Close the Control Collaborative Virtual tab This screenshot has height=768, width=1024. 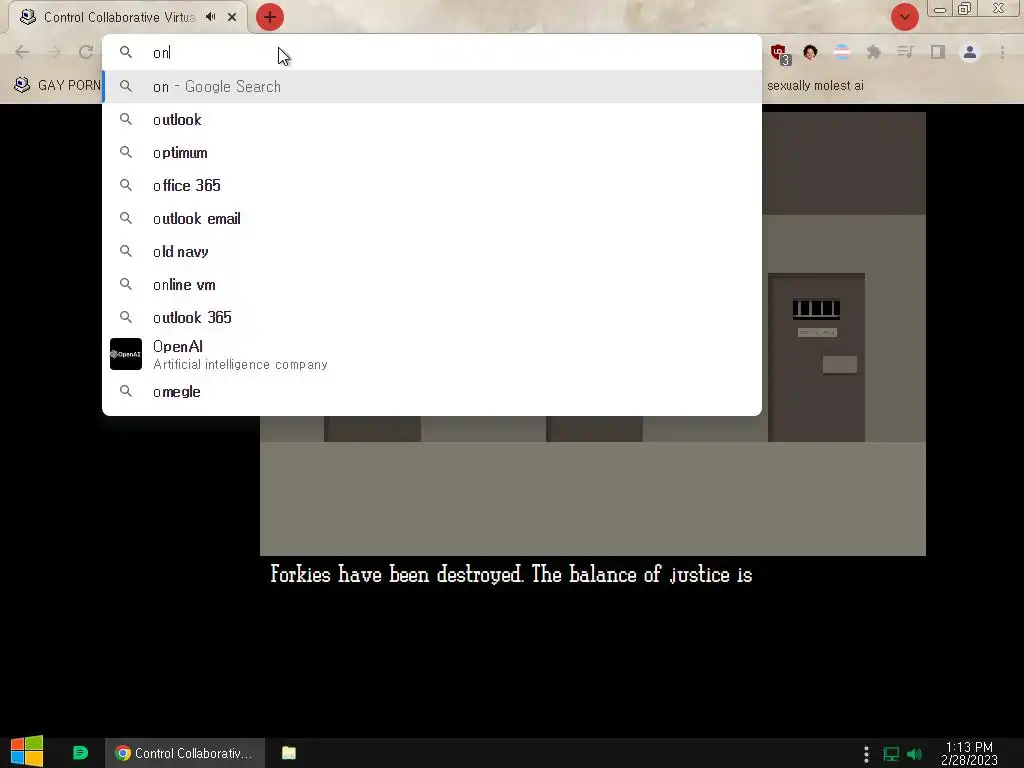point(232,17)
